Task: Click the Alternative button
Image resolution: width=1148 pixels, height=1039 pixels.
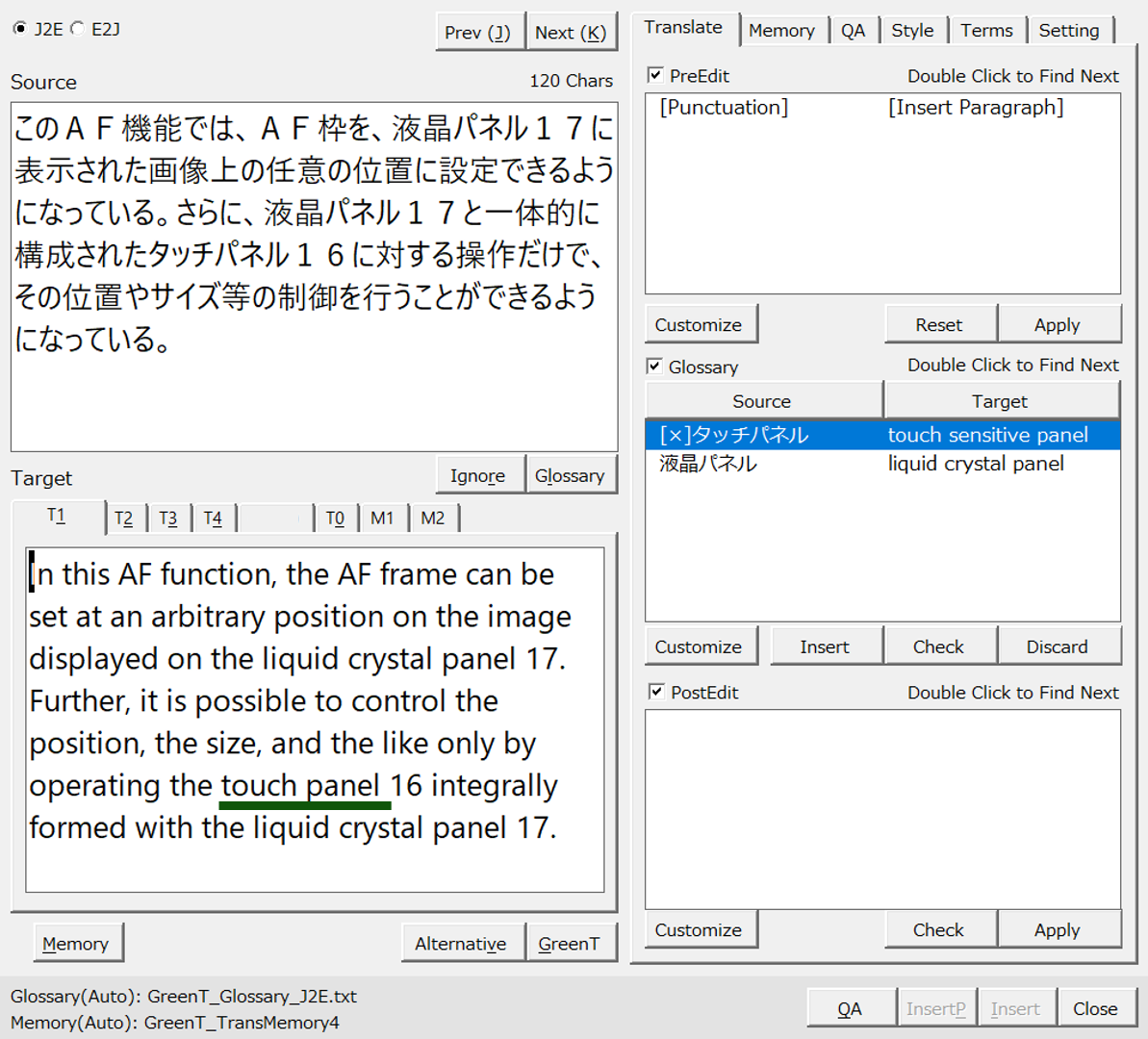Action: [461, 944]
